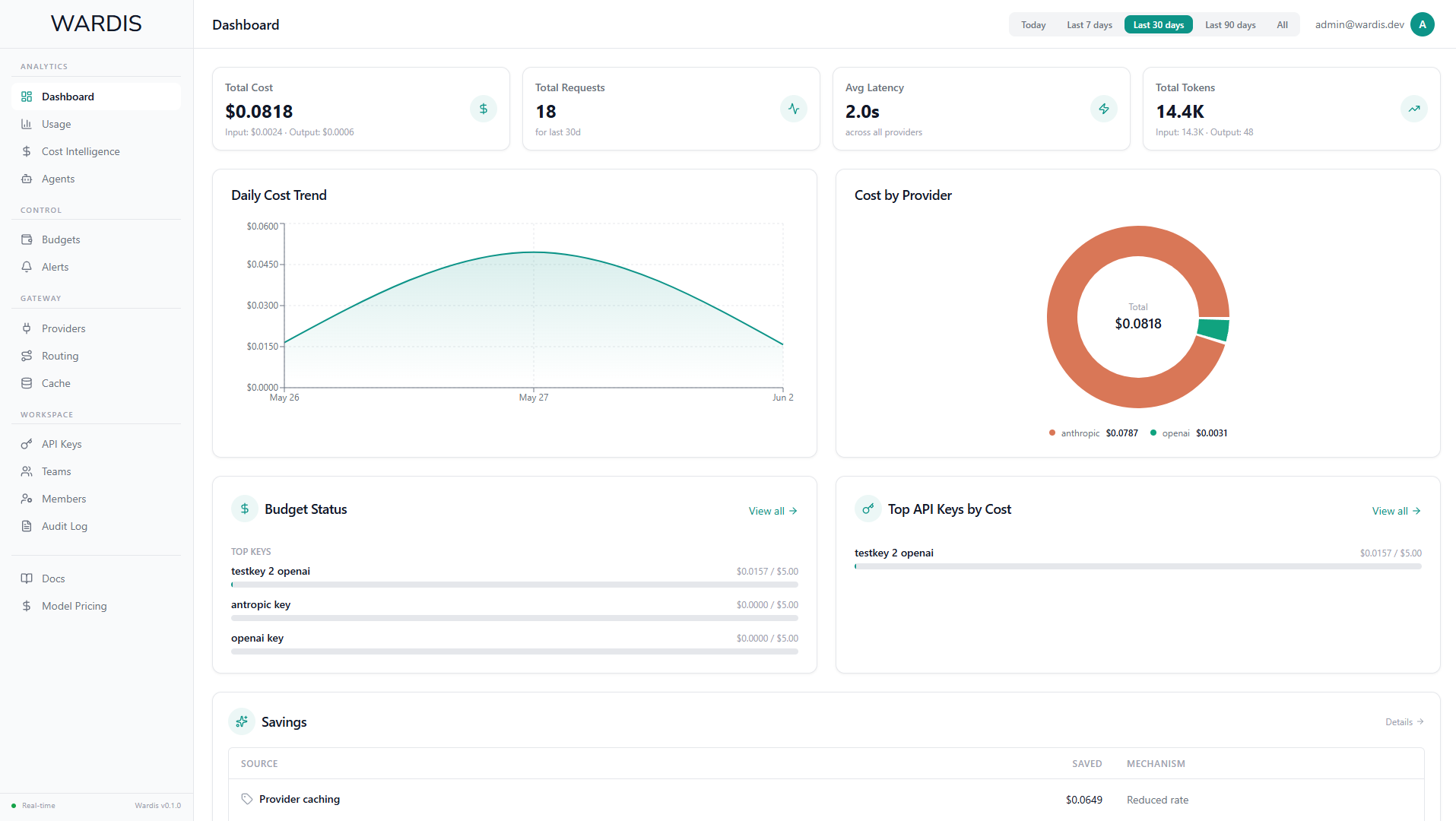The height and width of the screenshot is (821, 1456).
Task: Click the Total Requests activity icon
Action: 794,109
